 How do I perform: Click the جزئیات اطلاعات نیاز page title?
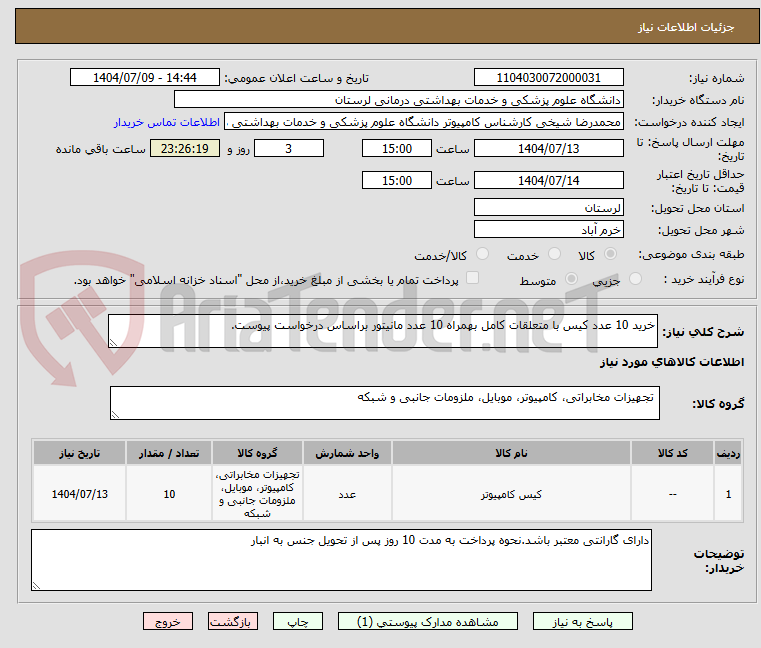pyautogui.click(x=686, y=27)
